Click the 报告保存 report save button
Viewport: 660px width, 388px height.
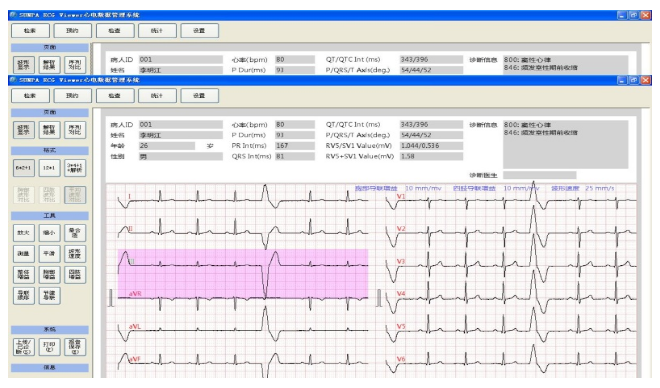point(75,347)
